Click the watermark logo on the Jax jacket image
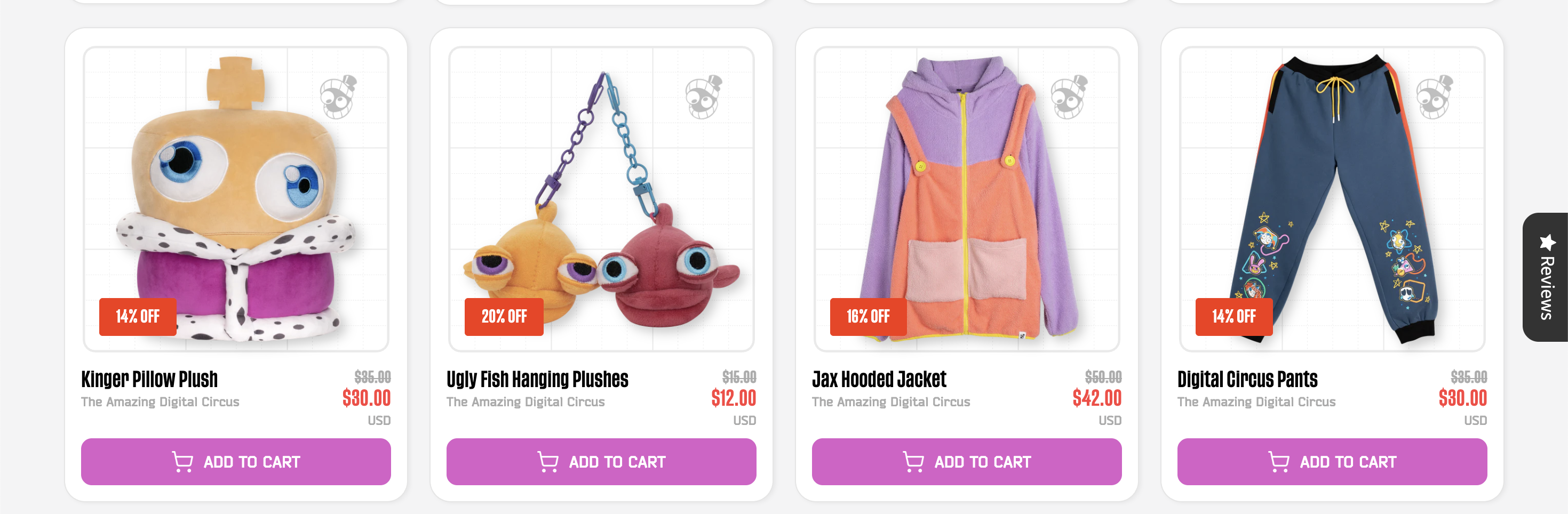The height and width of the screenshot is (514, 1568). (1069, 97)
